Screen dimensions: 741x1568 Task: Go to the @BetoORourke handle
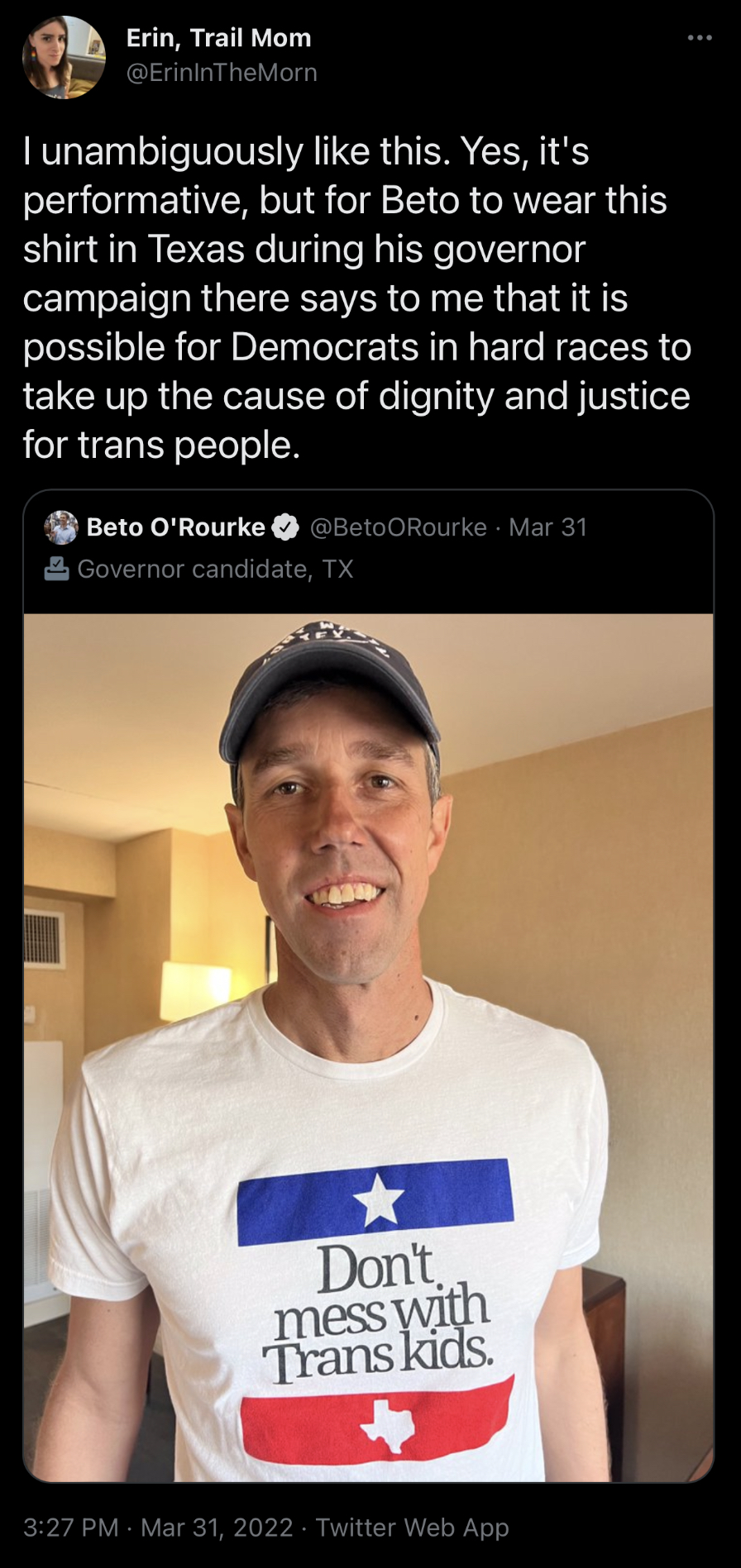[x=398, y=527]
